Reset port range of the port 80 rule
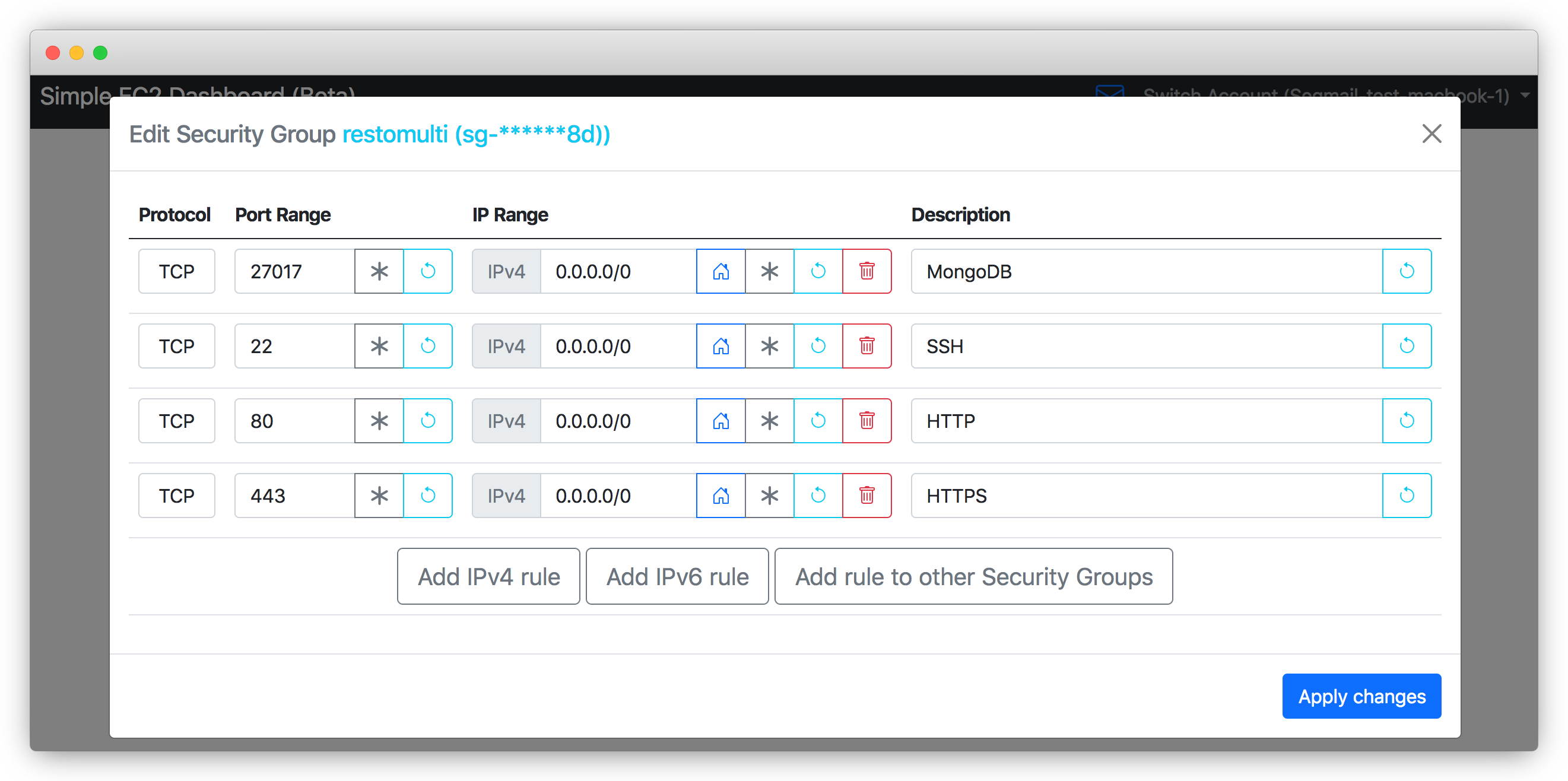The width and height of the screenshot is (1568, 781). click(x=428, y=421)
